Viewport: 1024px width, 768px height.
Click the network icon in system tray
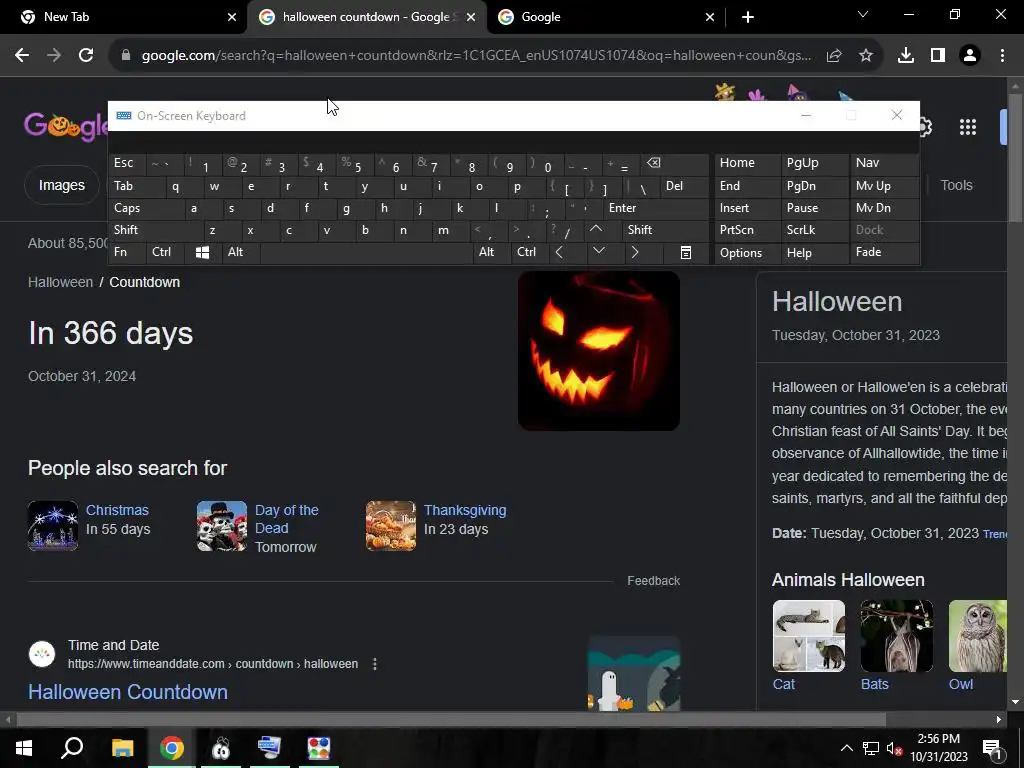pyautogui.click(x=871, y=748)
